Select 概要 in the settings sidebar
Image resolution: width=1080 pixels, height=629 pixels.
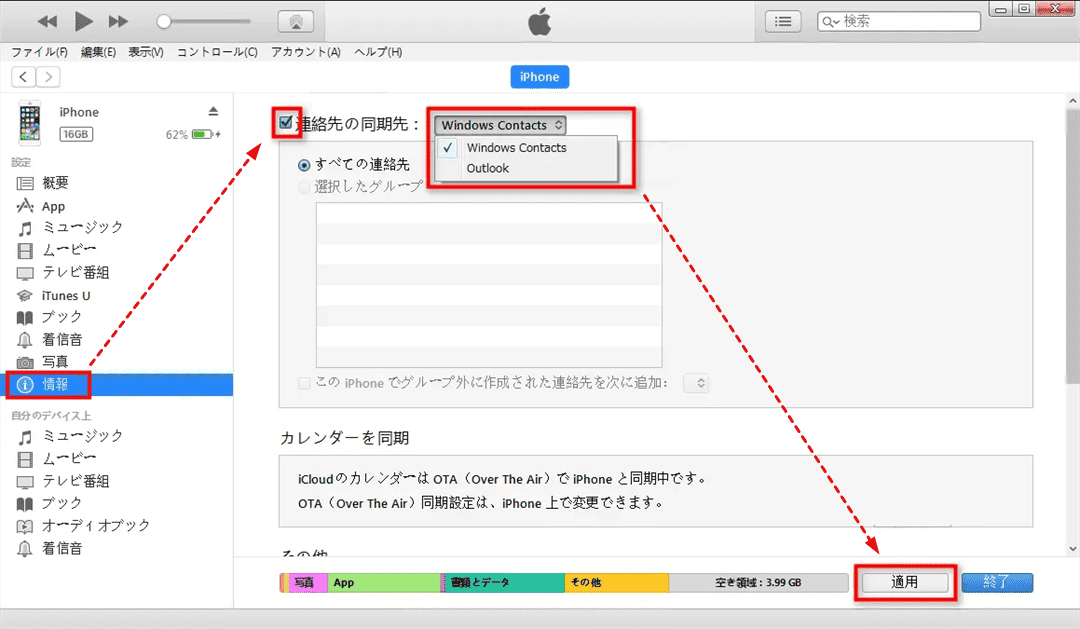(55, 183)
